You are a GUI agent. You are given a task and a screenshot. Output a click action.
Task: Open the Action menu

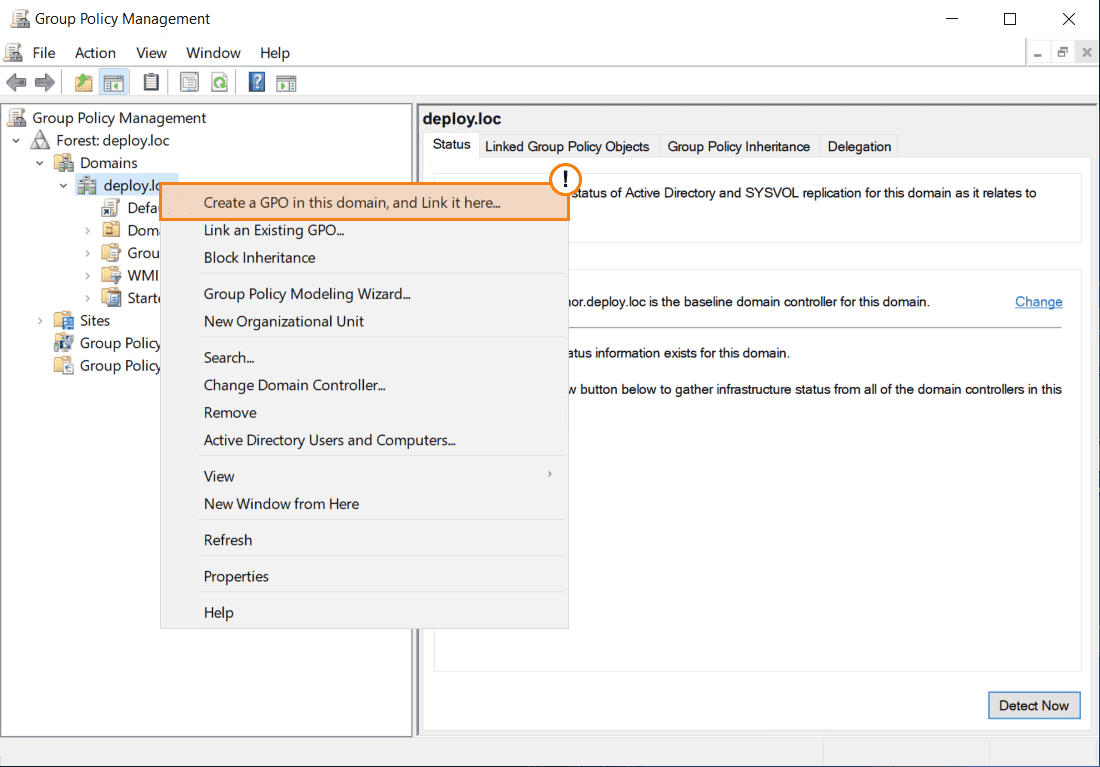click(x=95, y=53)
